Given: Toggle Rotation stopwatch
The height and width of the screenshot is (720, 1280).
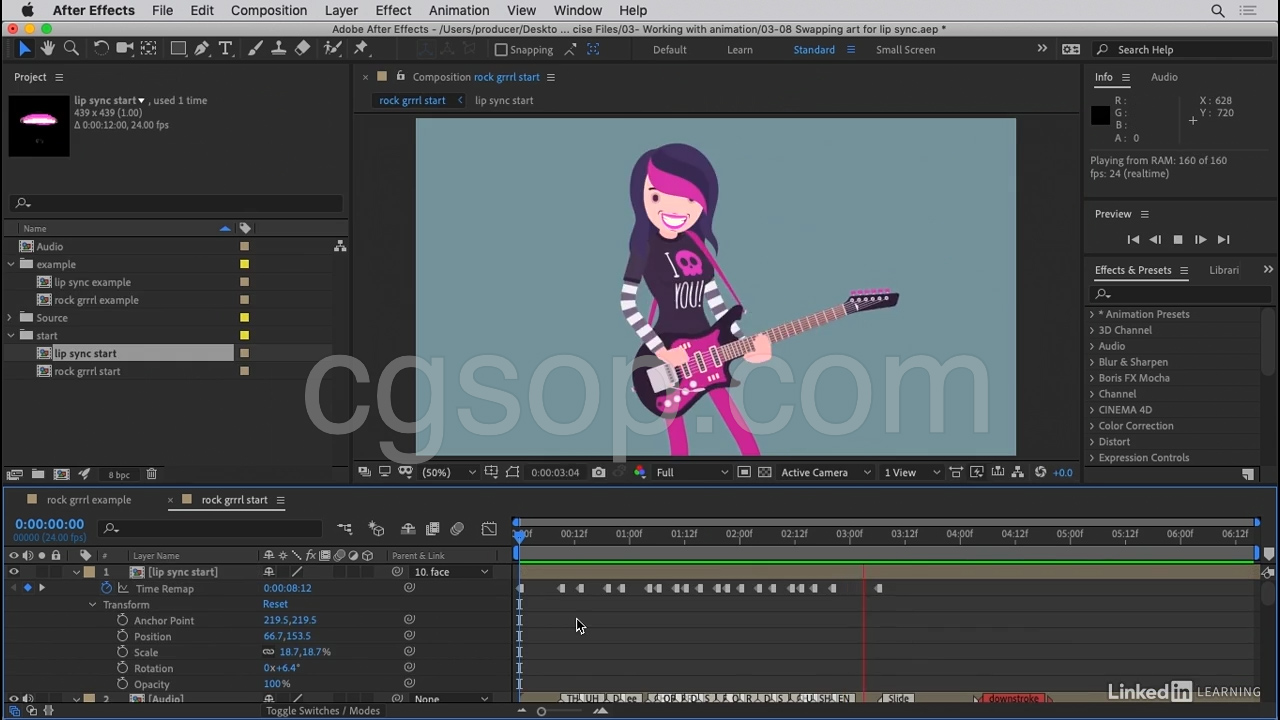Looking at the screenshot, I should (122, 668).
